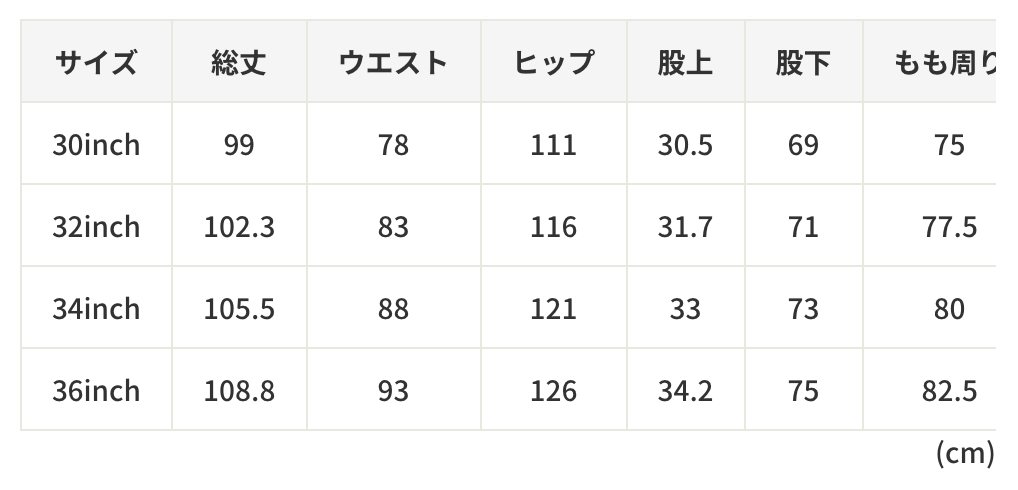Click the 102.3 total length cell
Viewport: 1018px width, 490px height.
click(x=239, y=227)
